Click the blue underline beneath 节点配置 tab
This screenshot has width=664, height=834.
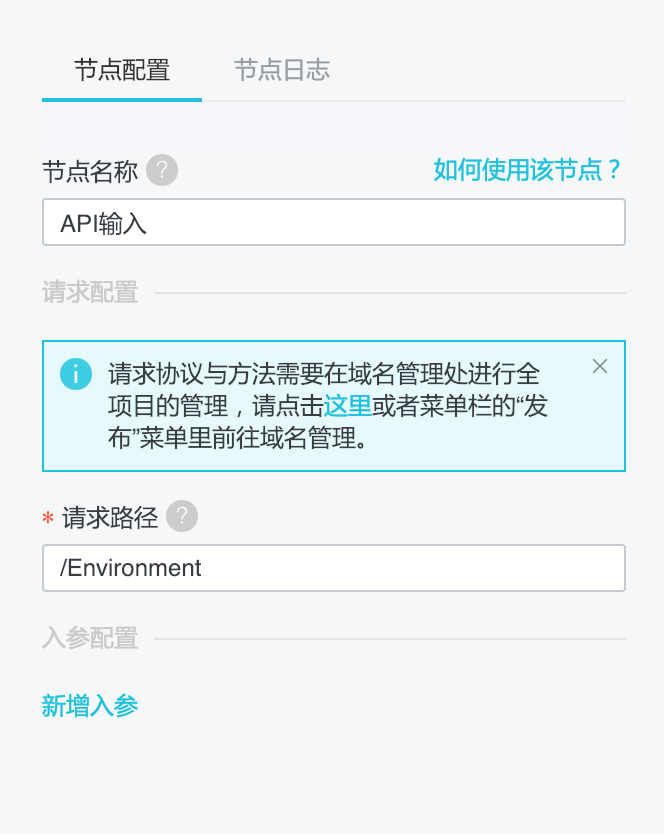pos(122,99)
